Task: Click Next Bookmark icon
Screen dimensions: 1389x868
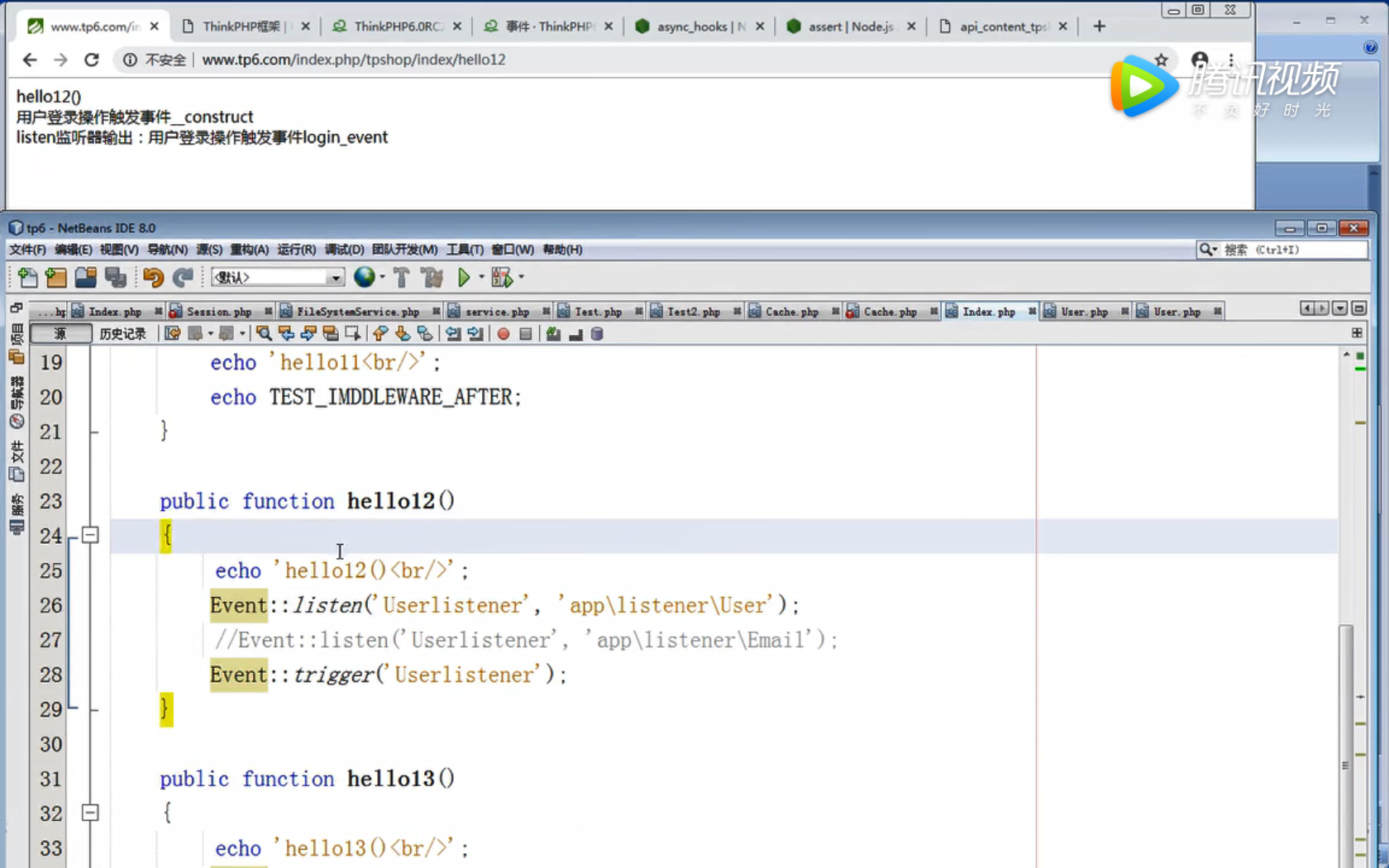Action: point(403,334)
